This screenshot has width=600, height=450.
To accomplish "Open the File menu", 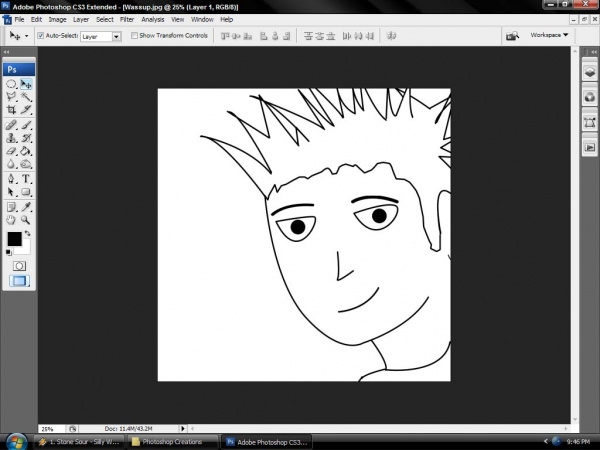I will tap(19, 20).
